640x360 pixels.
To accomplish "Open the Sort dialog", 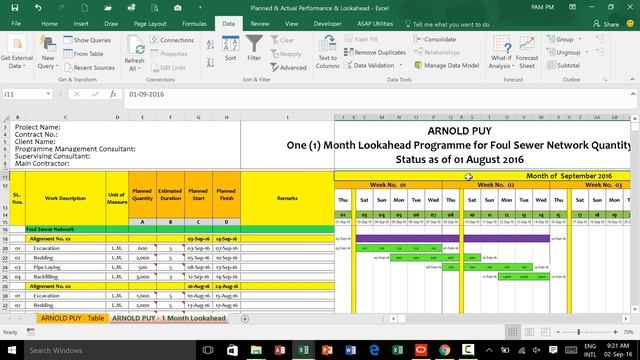I will tap(231, 49).
